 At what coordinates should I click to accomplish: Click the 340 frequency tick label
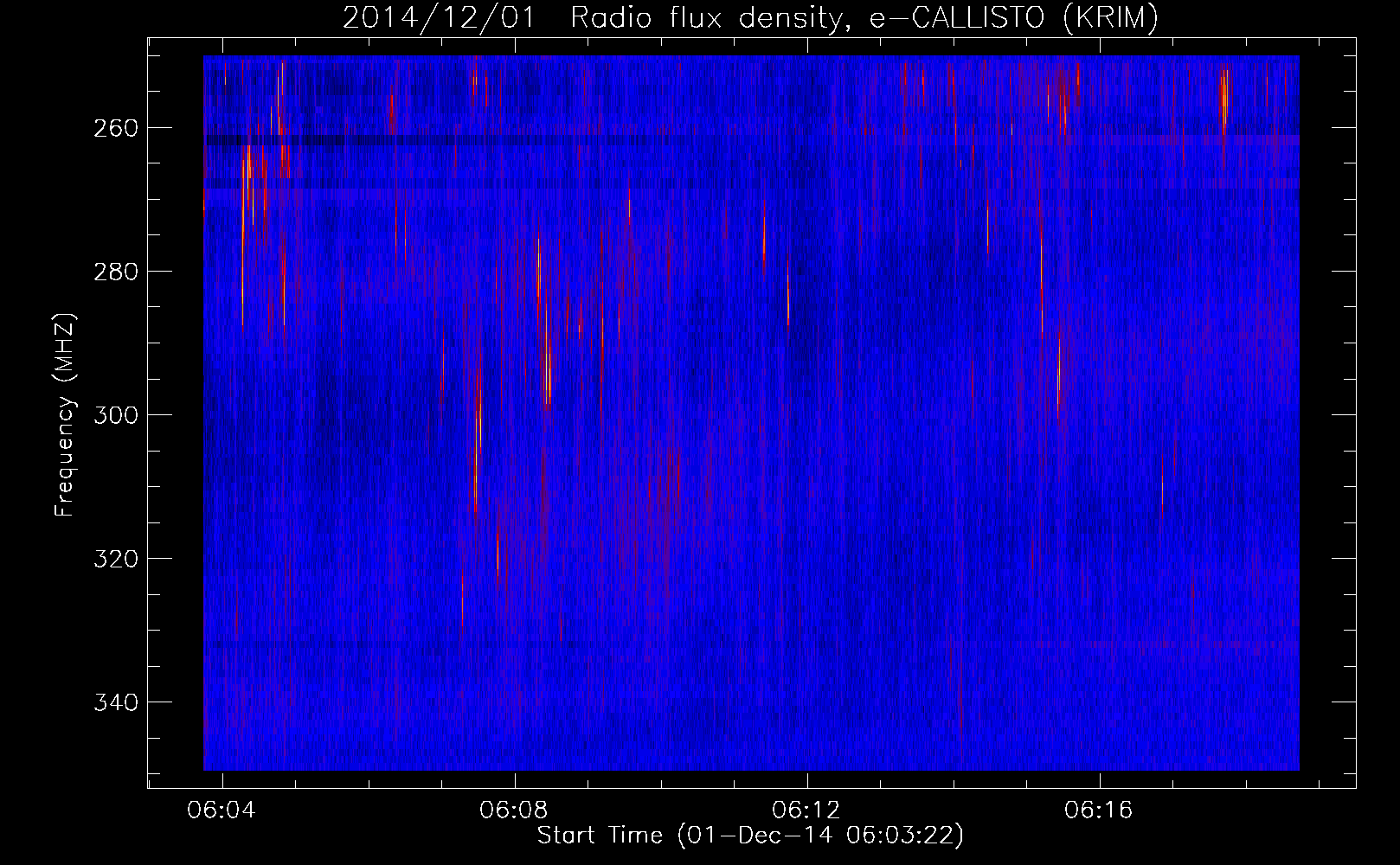click(x=115, y=702)
